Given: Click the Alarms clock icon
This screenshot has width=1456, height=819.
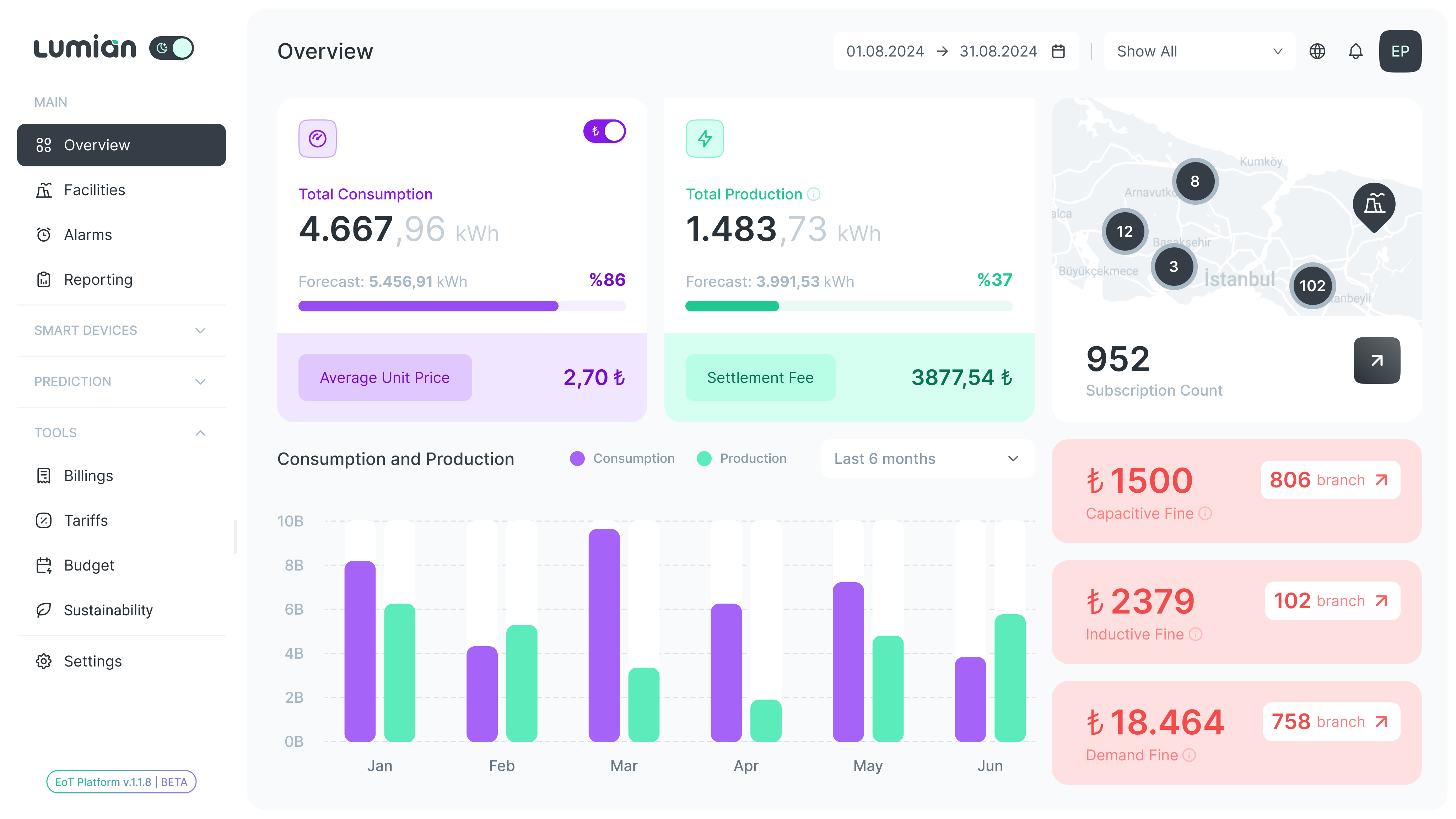Looking at the screenshot, I should tap(43, 235).
